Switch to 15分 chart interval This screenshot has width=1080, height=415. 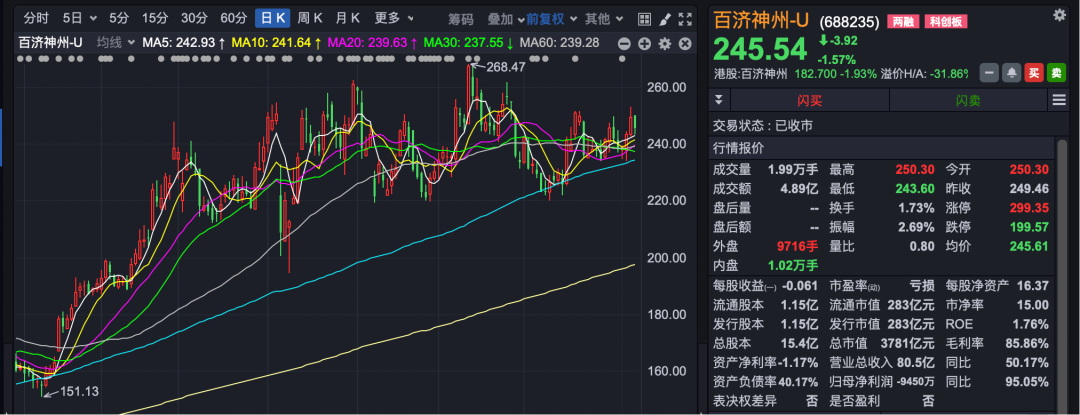click(154, 19)
